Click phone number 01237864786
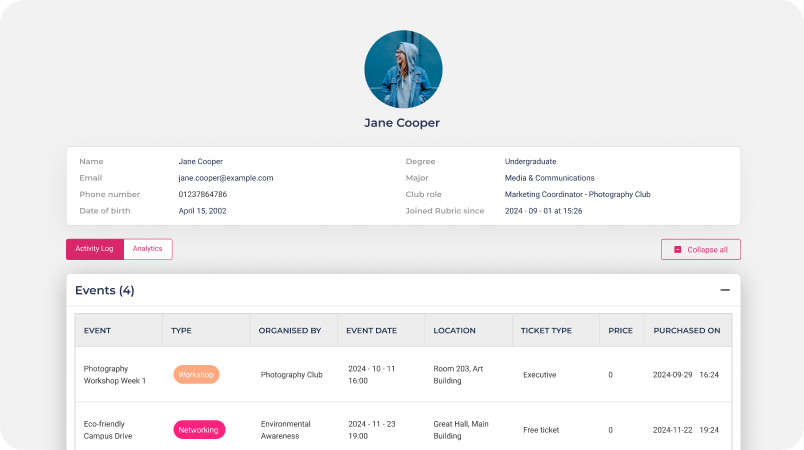The height and width of the screenshot is (450, 804). (x=203, y=194)
